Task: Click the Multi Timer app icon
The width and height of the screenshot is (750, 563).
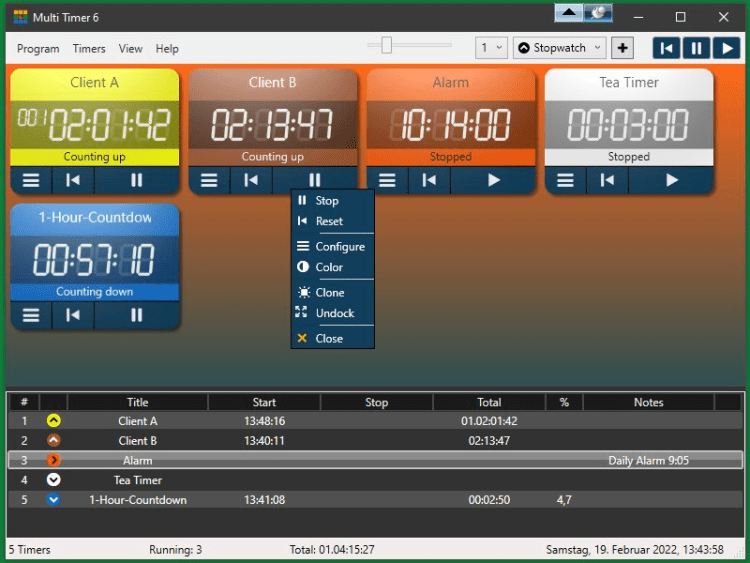Action: coord(21,17)
